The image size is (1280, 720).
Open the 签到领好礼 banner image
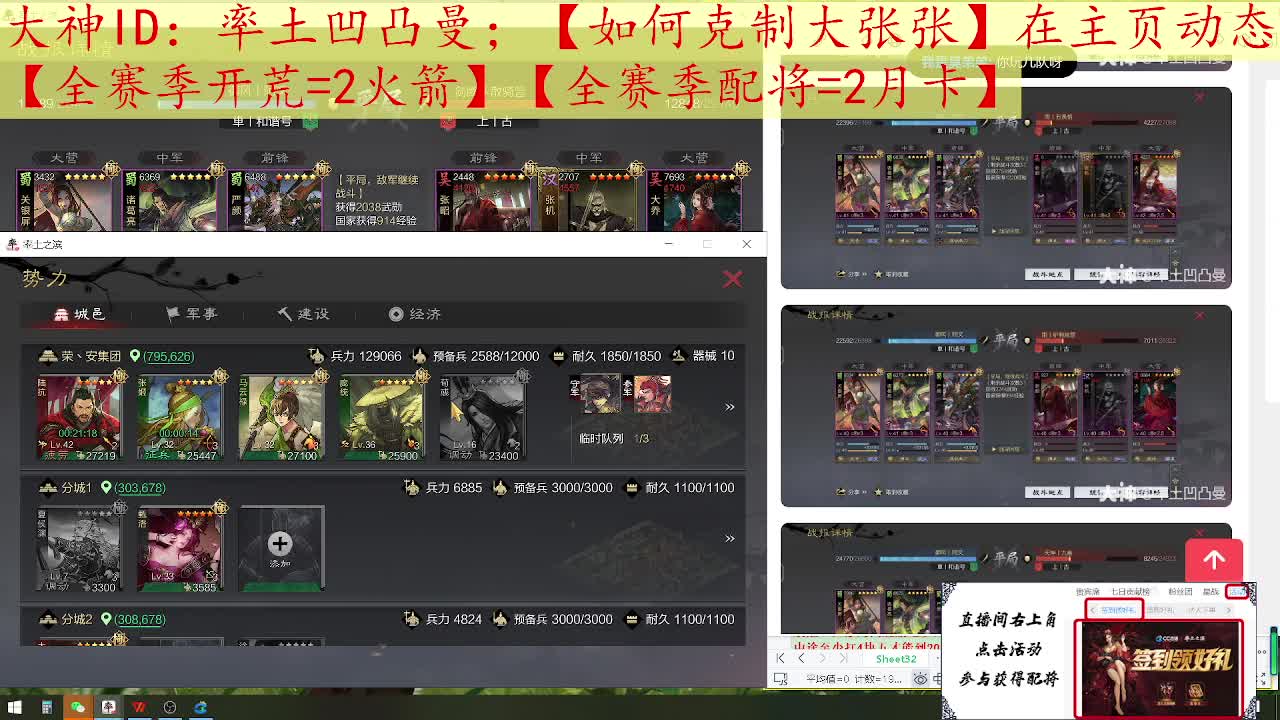point(1158,668)
